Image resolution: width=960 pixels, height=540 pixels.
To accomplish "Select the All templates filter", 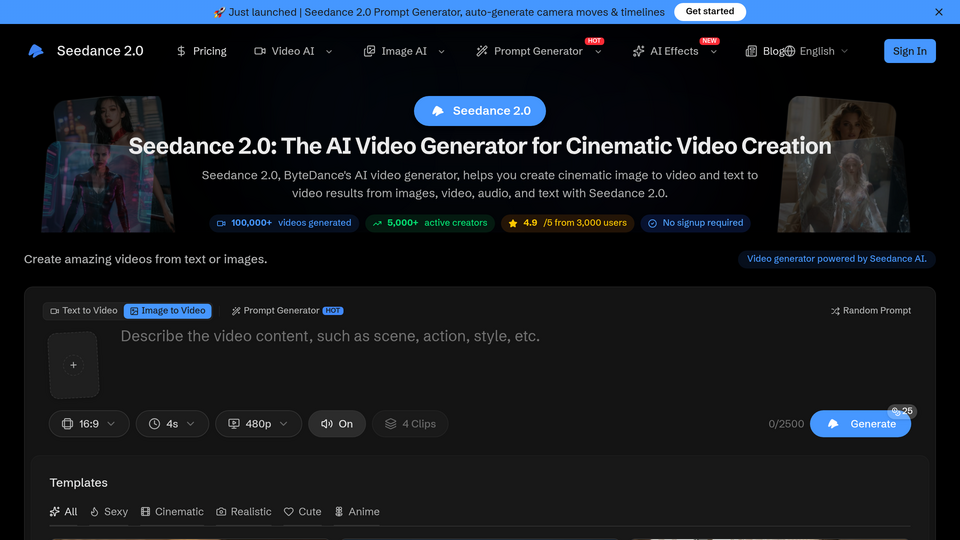I will tap(64, 512).
